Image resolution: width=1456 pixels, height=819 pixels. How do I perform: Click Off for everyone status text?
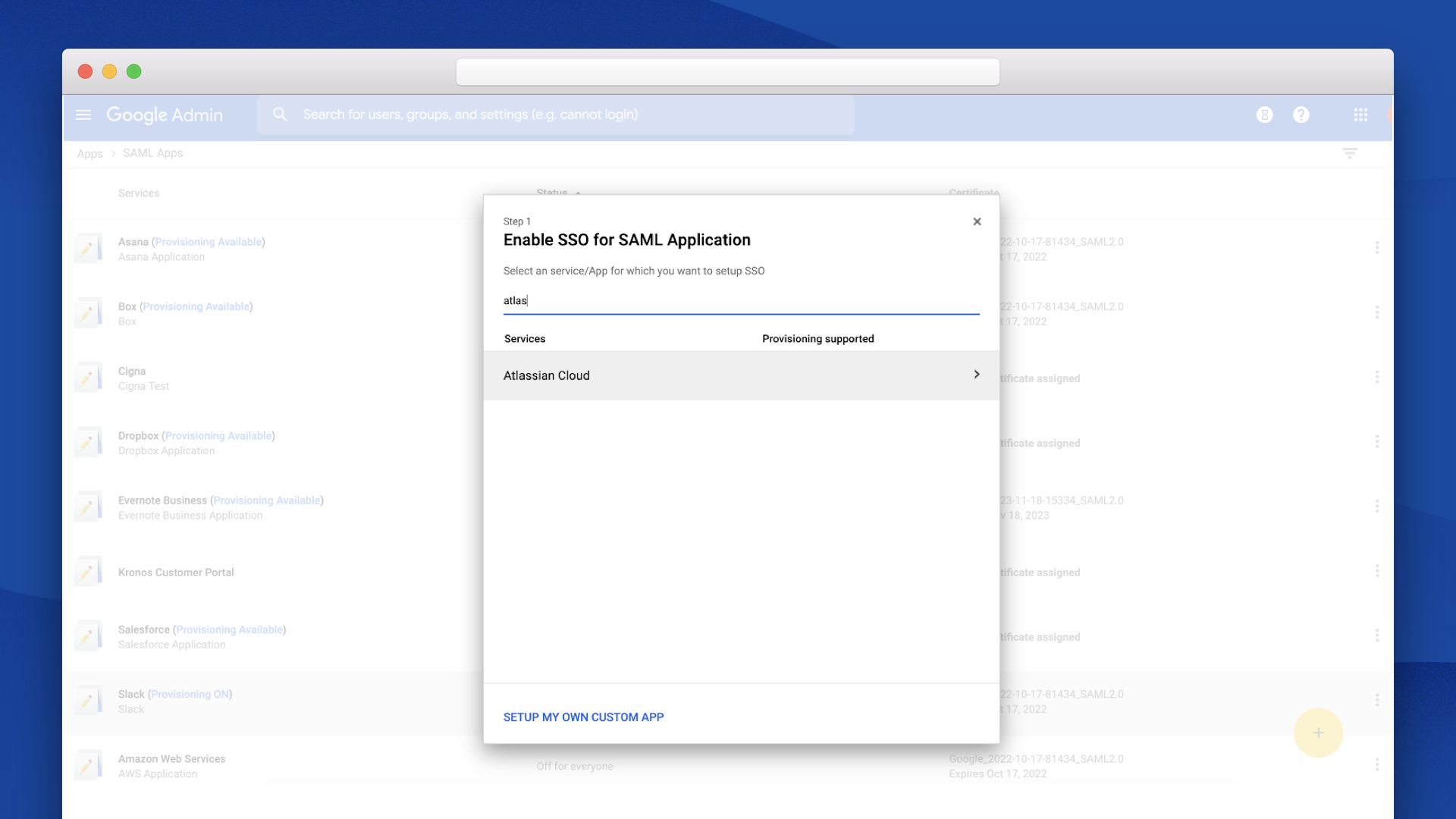575,767
